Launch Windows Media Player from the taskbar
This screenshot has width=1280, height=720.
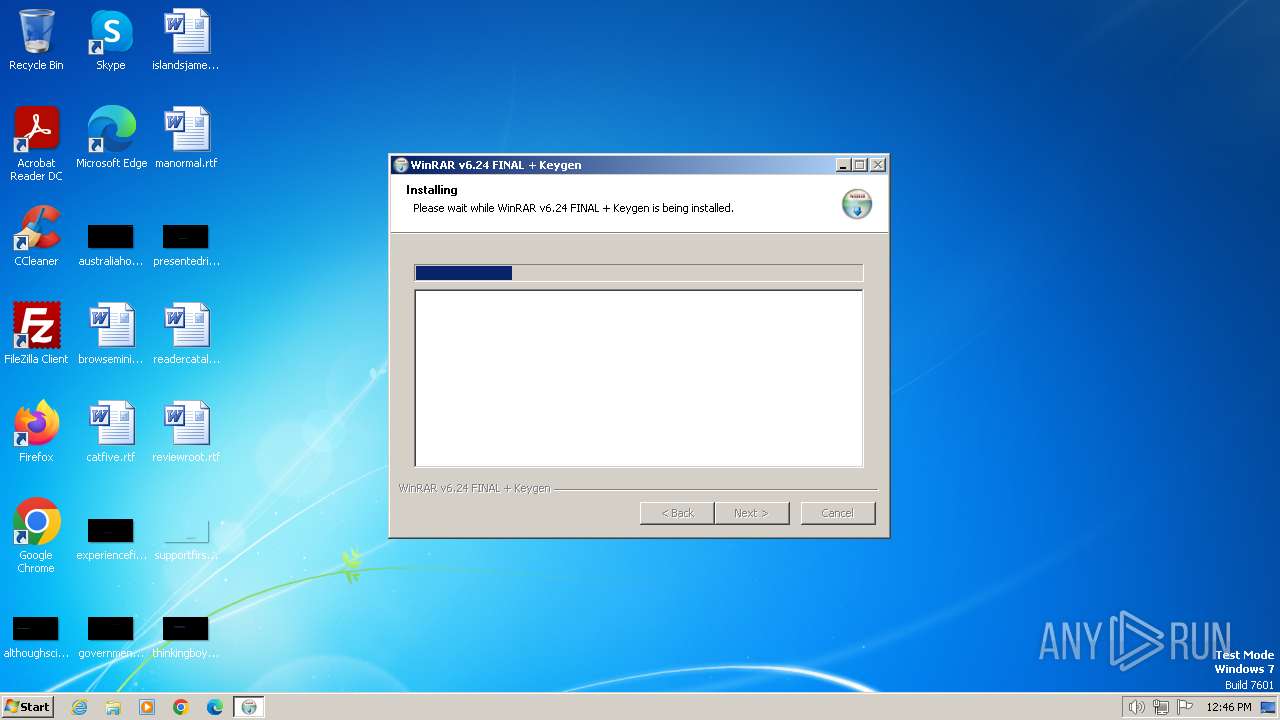(147, 707)
